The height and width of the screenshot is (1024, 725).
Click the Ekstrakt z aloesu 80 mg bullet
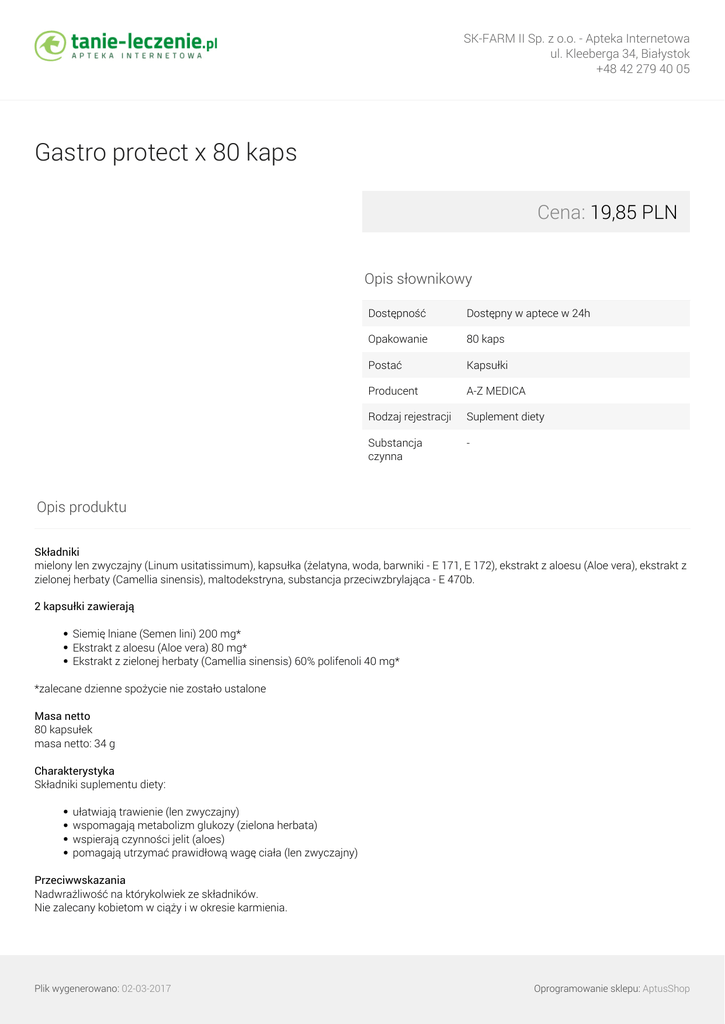160,648
